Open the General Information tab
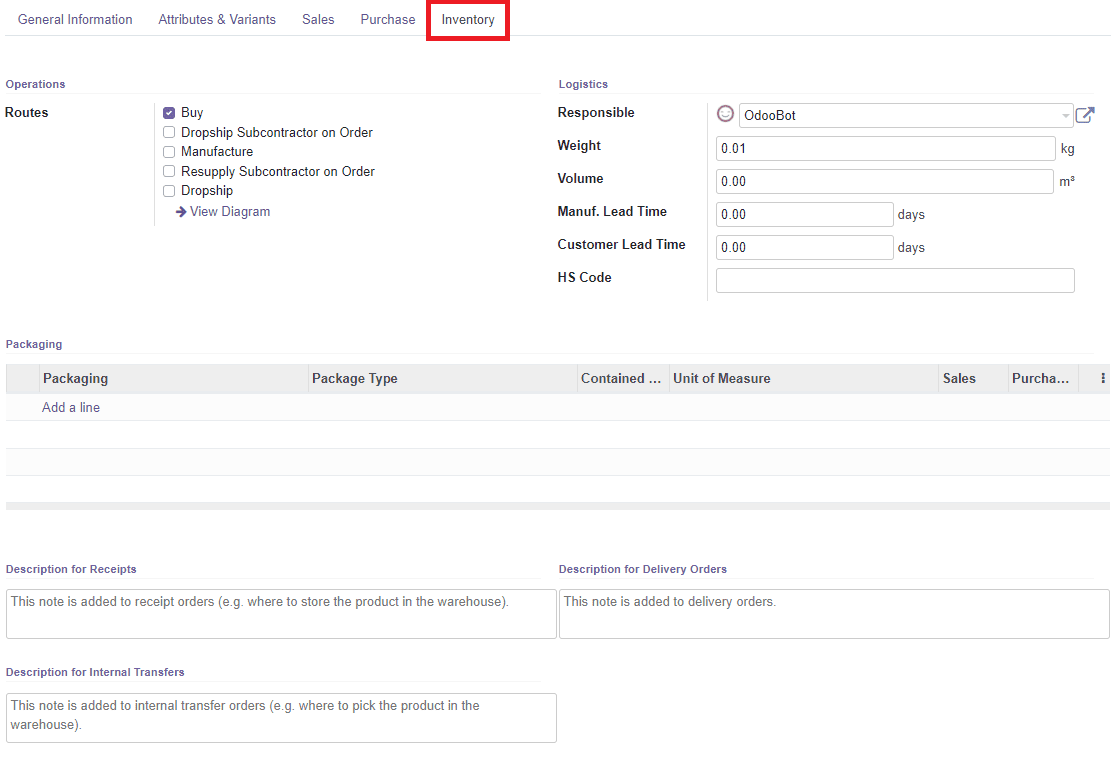This screenshot has height=759, width=1115. click(75, 19)
